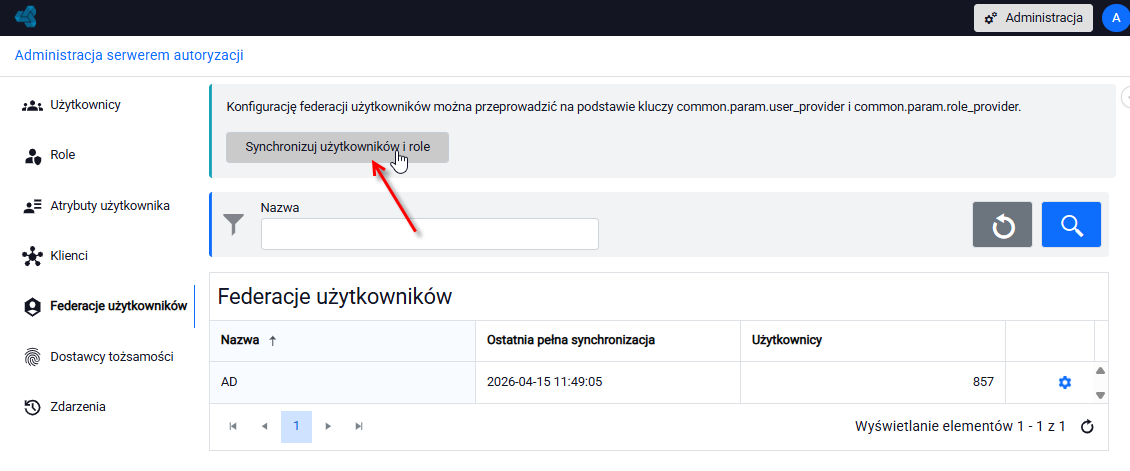Click the 857 users count cell
Screen dimensions: 1130x471
pyautogui.click(x=873, y=382)
